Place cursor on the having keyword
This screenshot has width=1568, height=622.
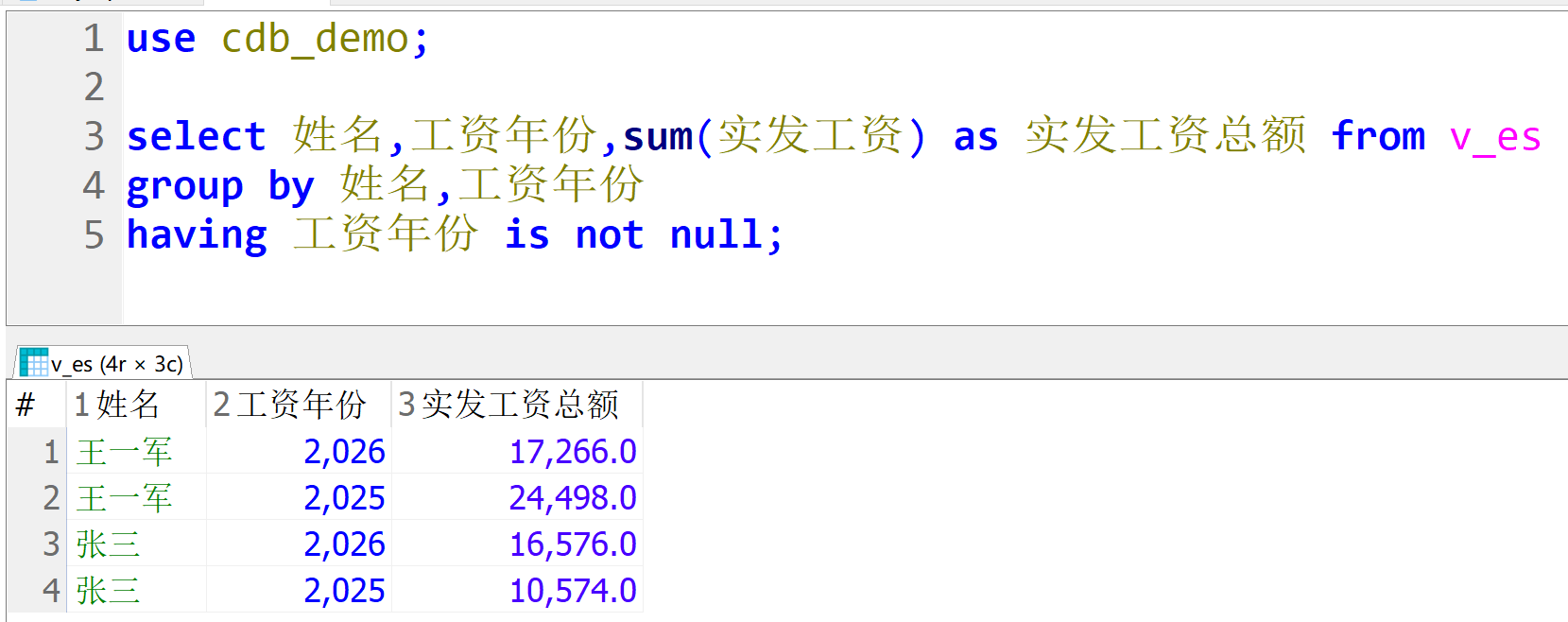click(197, 234)
